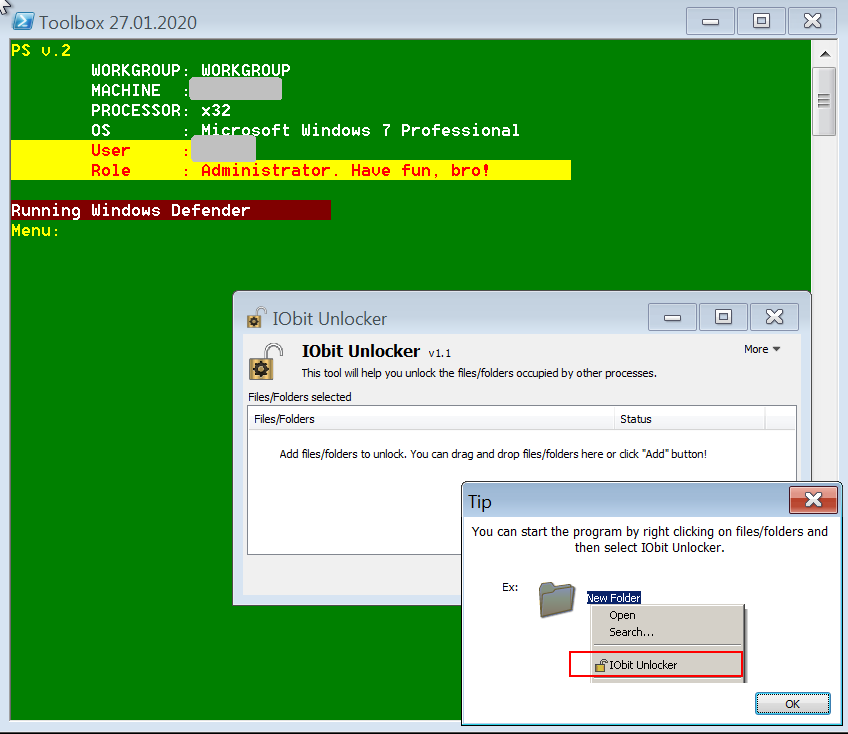Screen dimensions: 848x734
Task: Click the Open entry in the example menu
Action: (x=622, y=615)
